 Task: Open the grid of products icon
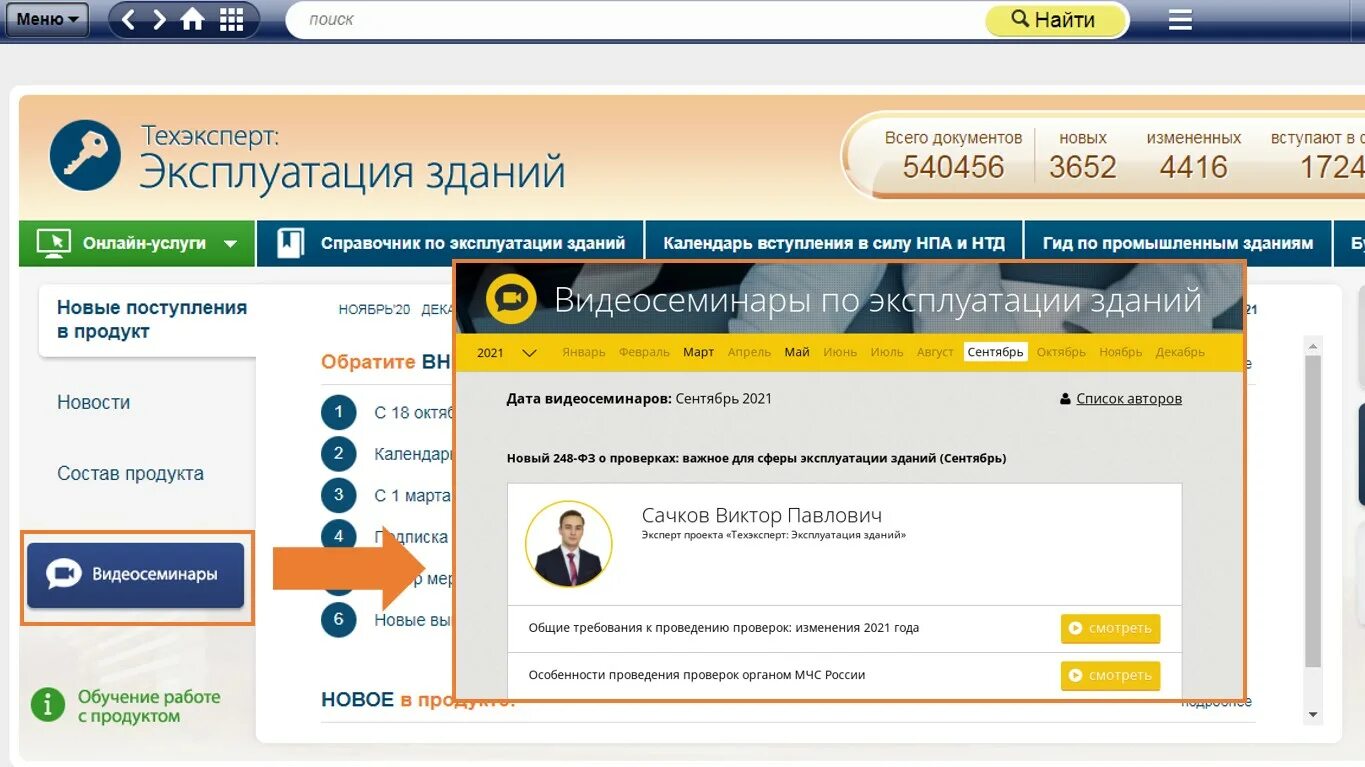pyautogui.click(x=231, y=19)
